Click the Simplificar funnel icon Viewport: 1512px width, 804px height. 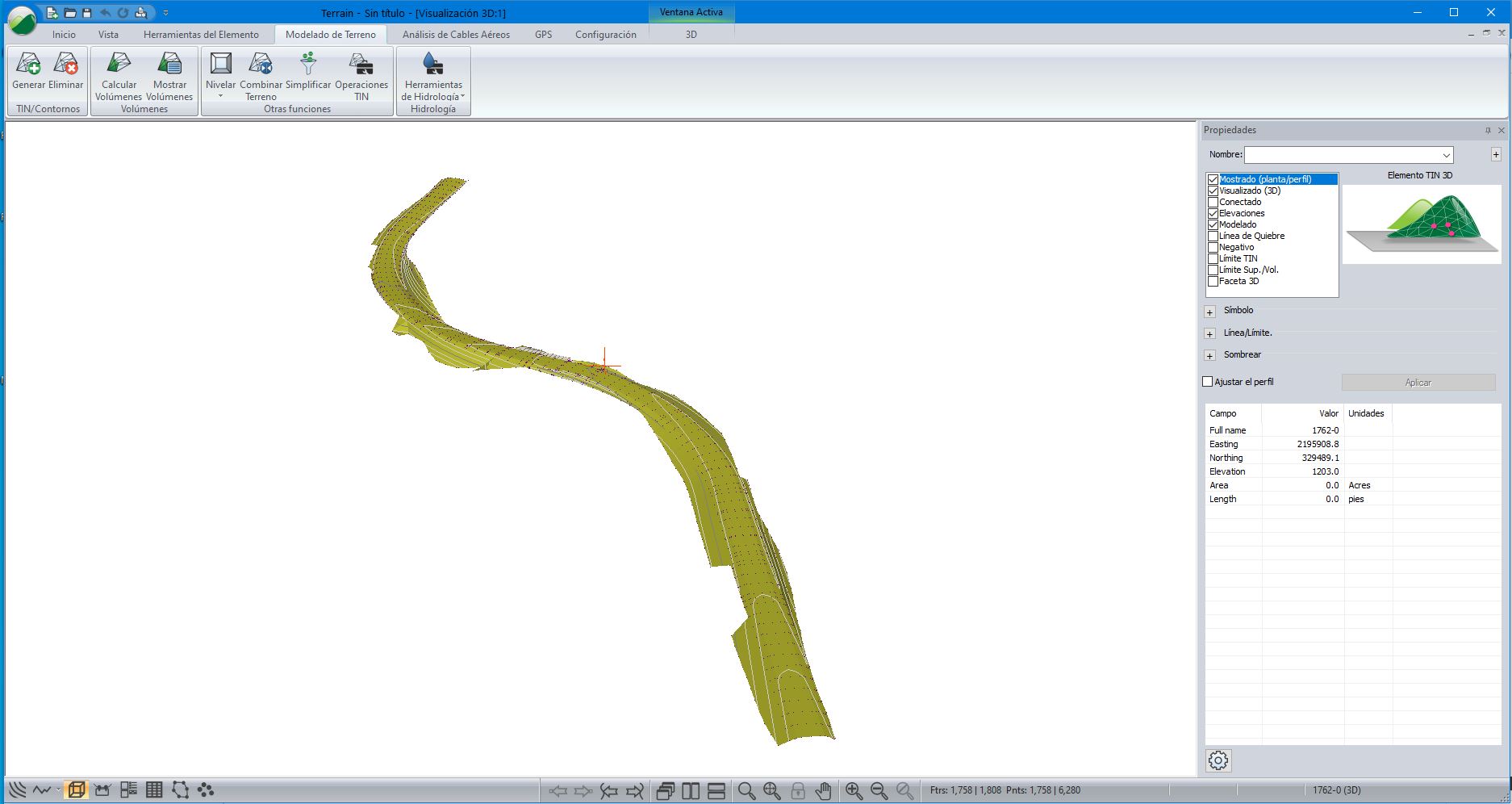click(308, 65)
